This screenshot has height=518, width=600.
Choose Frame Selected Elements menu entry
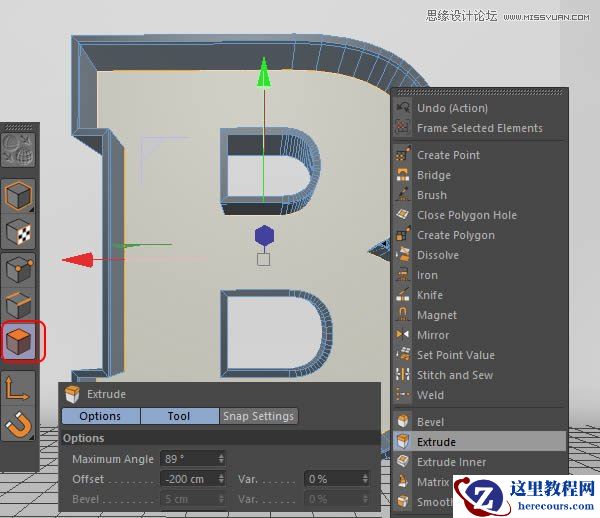click(x=480, y=128)
